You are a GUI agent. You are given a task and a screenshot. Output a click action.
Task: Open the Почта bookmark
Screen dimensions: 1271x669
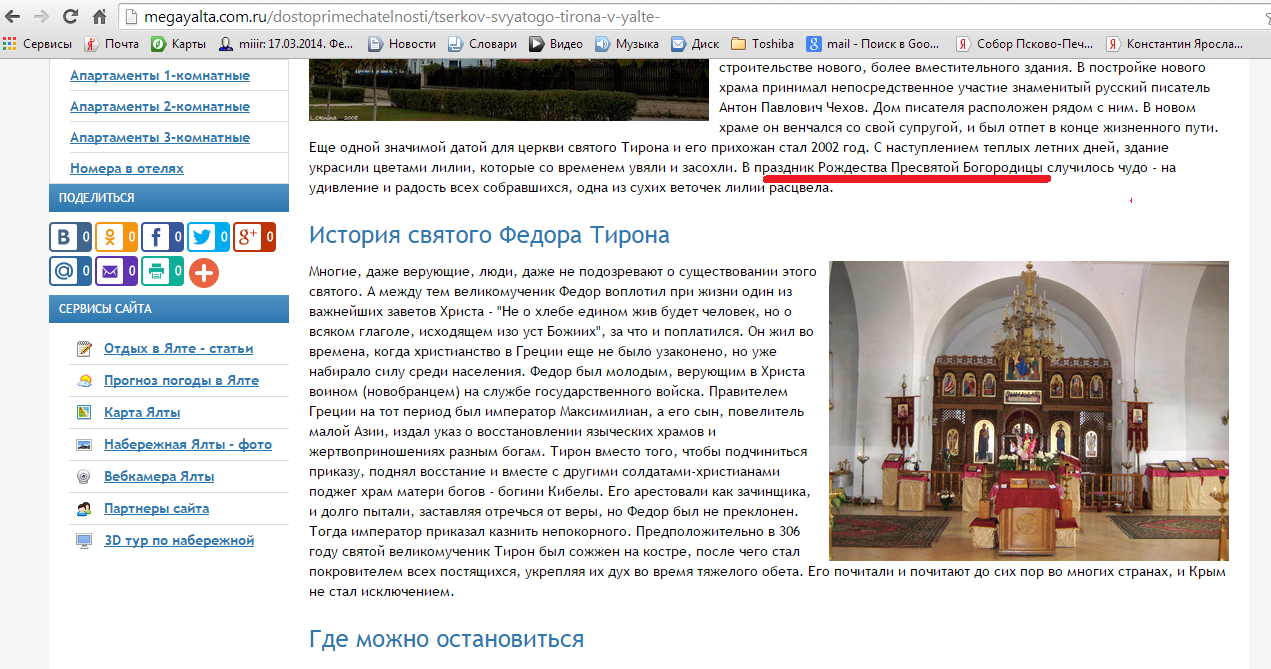pyautogui.click(x=112, y=44)
